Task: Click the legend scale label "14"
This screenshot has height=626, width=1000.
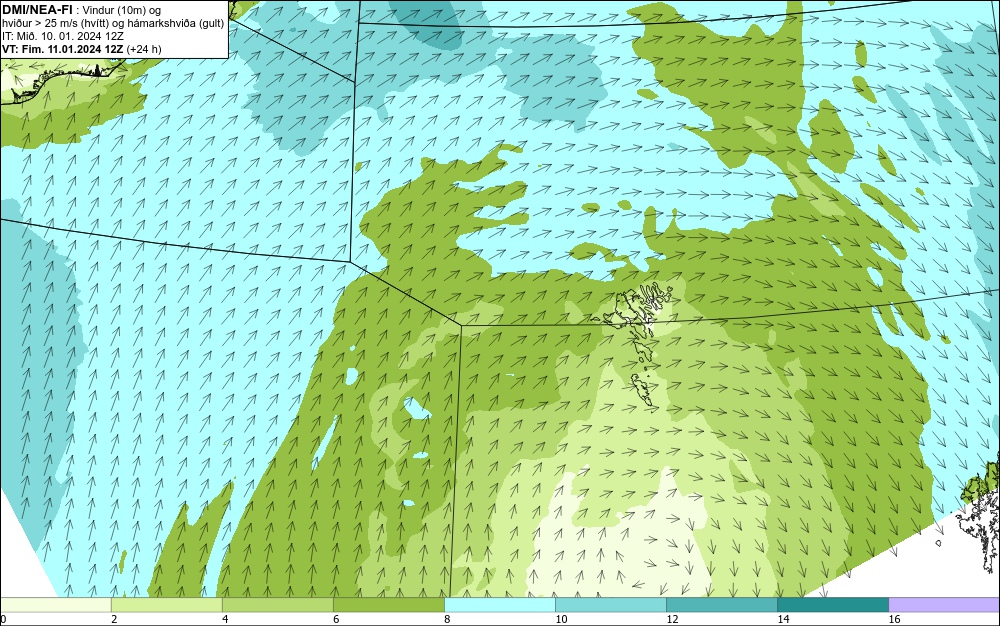Action: click(x=783, y=619)
